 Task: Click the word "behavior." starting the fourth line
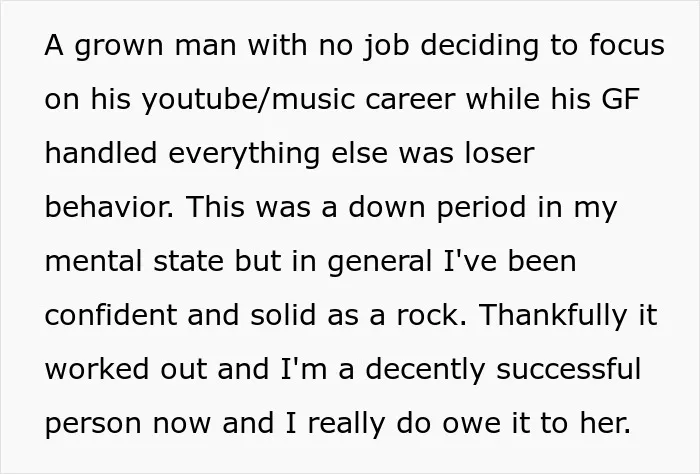tap(110, 207)
